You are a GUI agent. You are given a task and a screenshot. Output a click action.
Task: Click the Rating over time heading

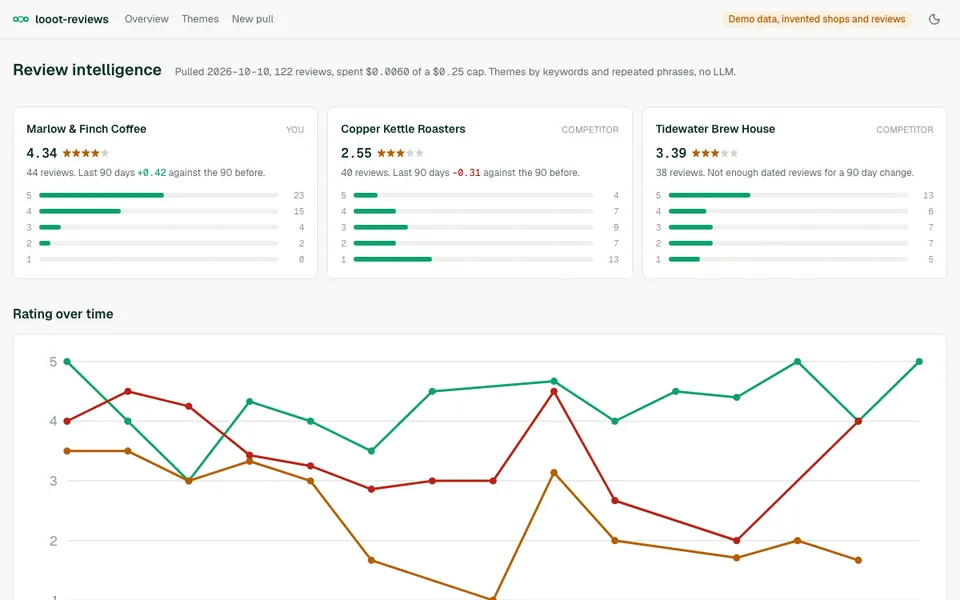pos(63,314)
